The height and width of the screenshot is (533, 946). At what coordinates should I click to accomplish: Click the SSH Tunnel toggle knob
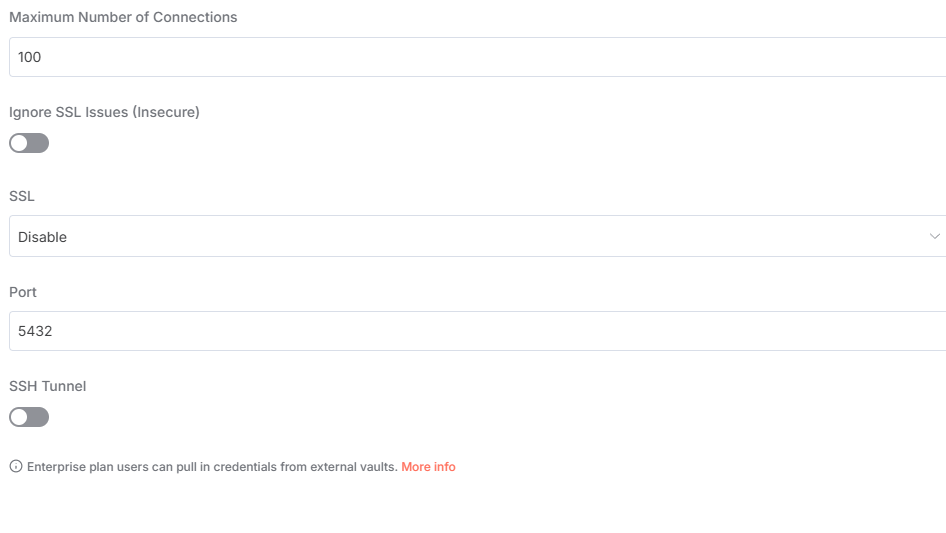(x=20, y=417)
